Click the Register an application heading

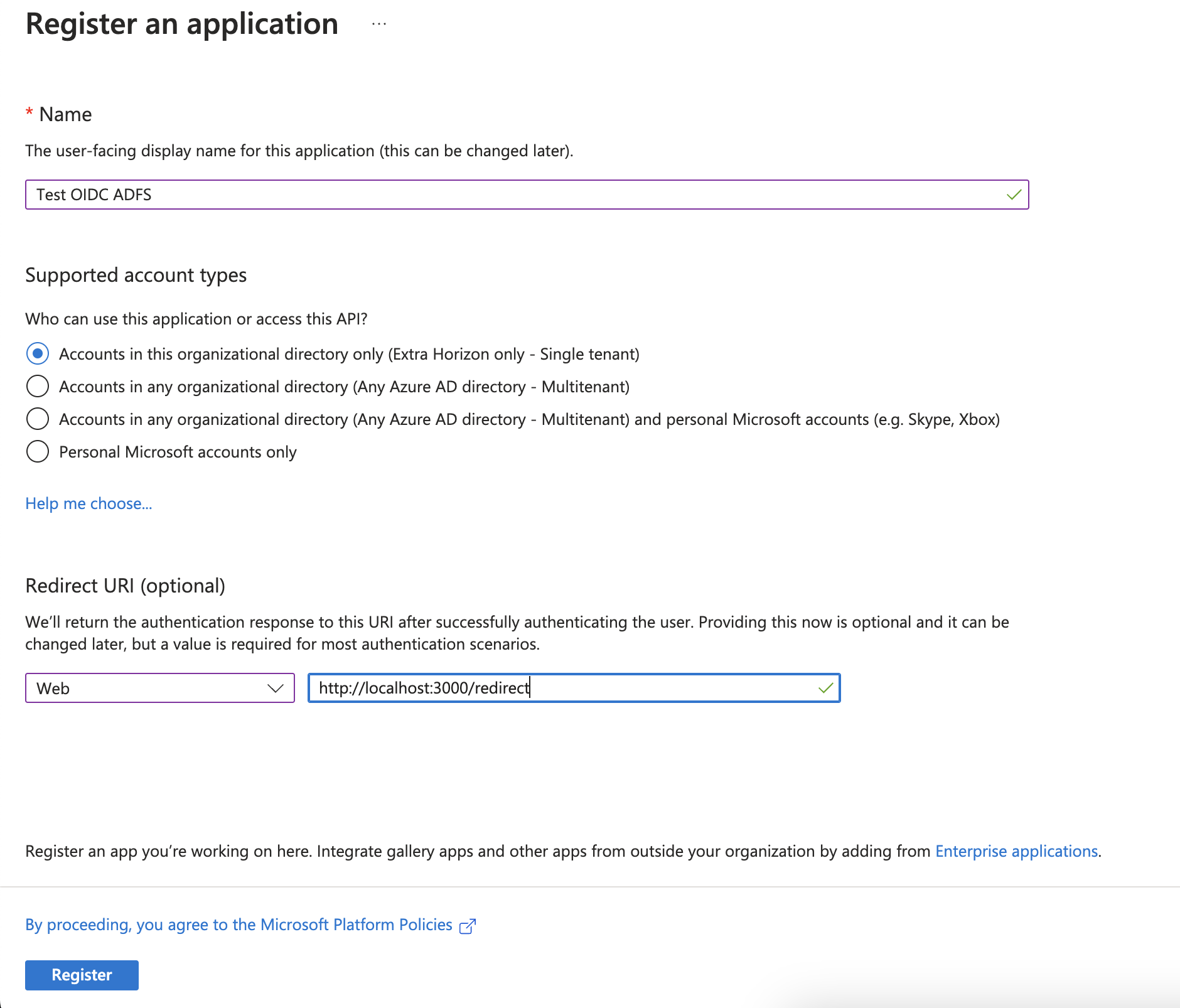[182, 24]
